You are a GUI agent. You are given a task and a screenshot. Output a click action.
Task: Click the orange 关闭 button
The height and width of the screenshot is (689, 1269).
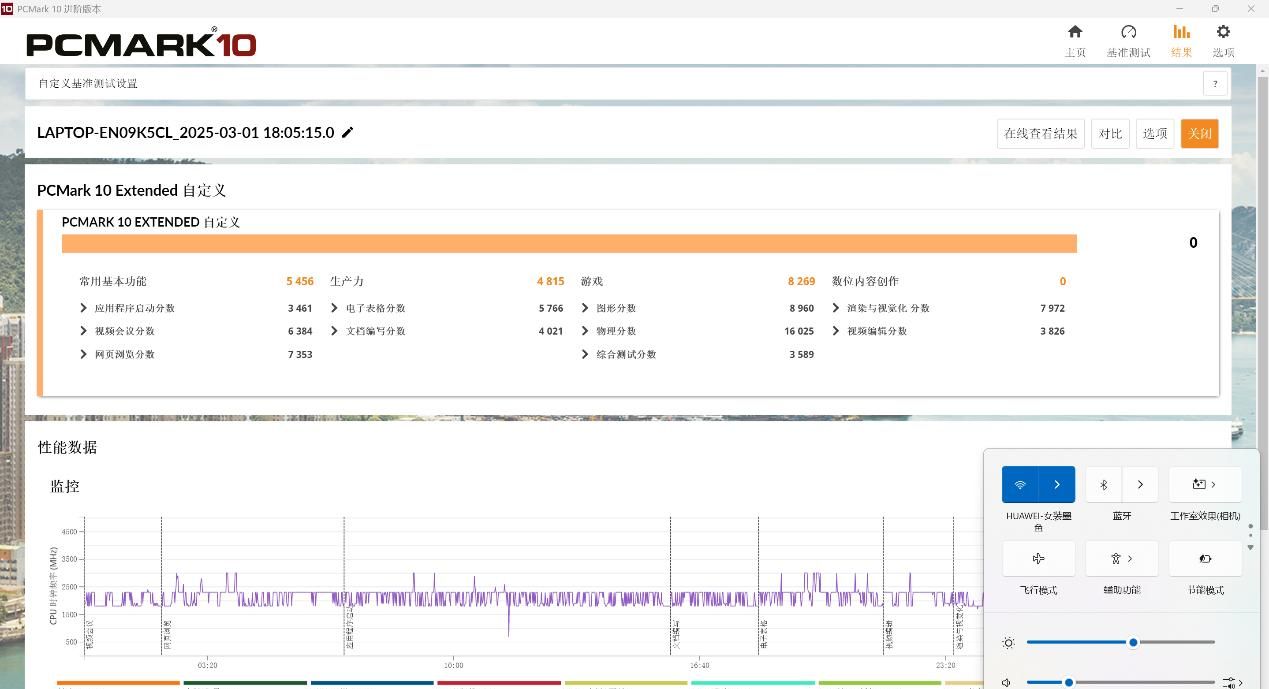(x=1199, y=134)
